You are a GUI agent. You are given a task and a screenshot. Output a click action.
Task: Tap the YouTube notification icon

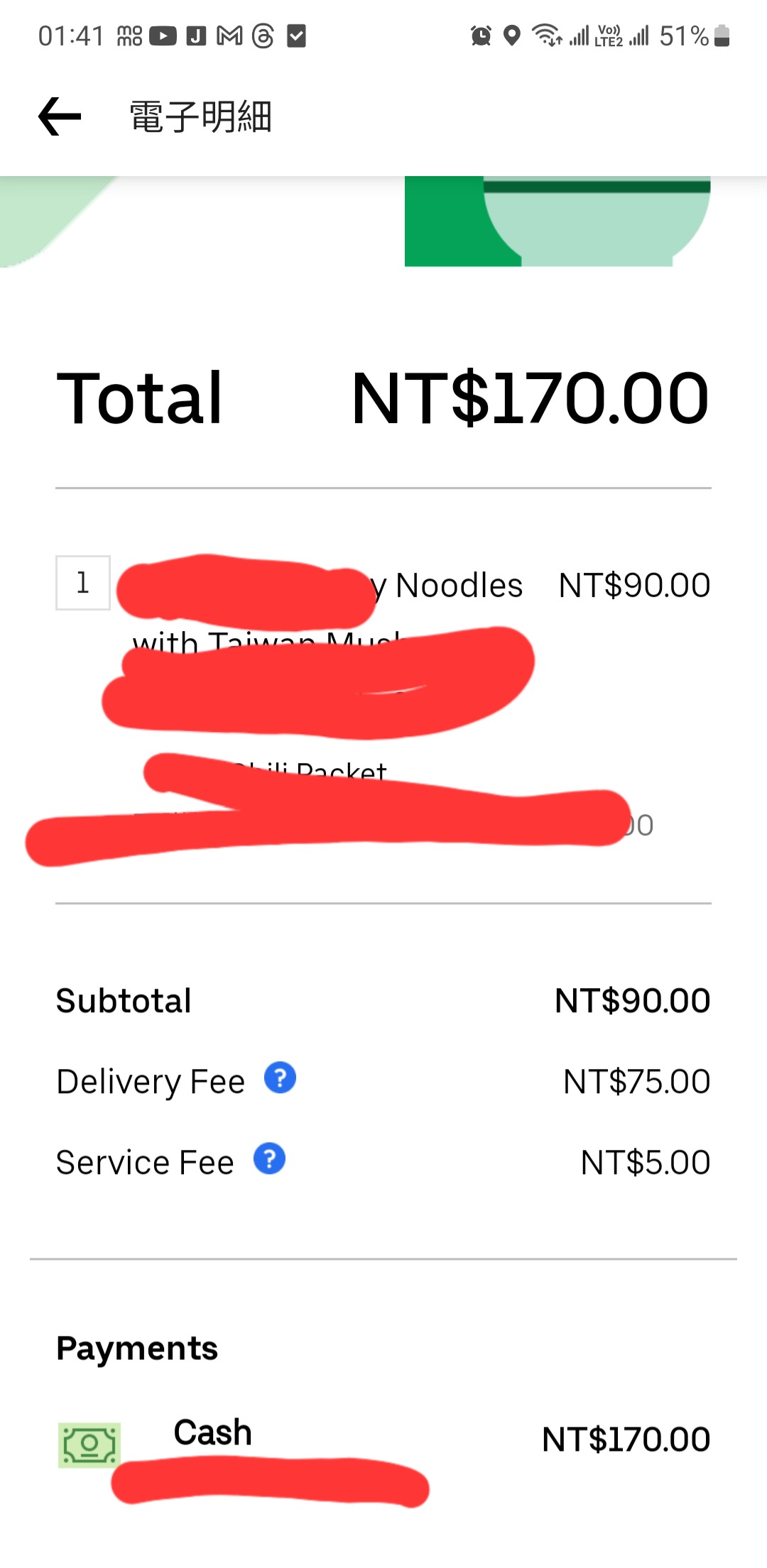(x=163, y=35)
